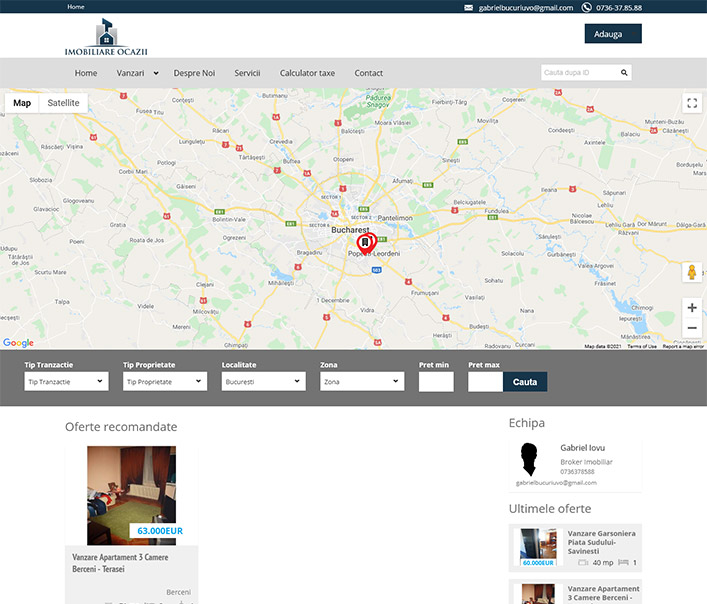Click the Adauga button
The width and height of the screenshot is (707, 604).
[x=613, y=34]
